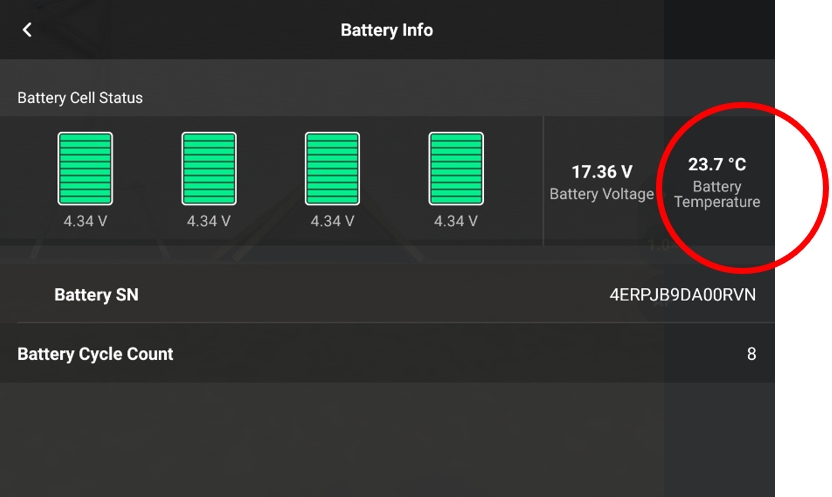Select the fourth battery cell icon
Image resolution: width=832 pixels, height=497 pixels.
pos(456,169)
